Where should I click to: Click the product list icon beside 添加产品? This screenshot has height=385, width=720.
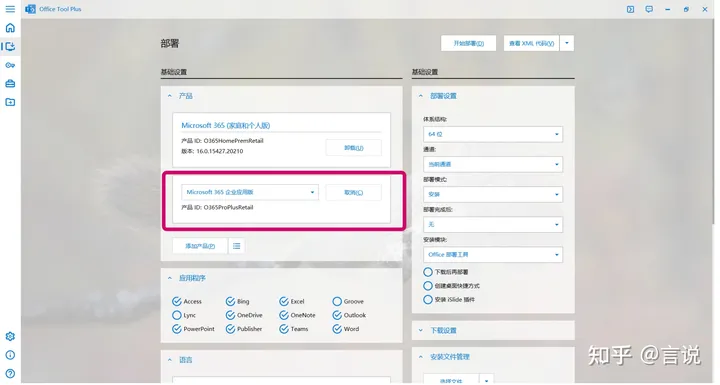[236, 246]
